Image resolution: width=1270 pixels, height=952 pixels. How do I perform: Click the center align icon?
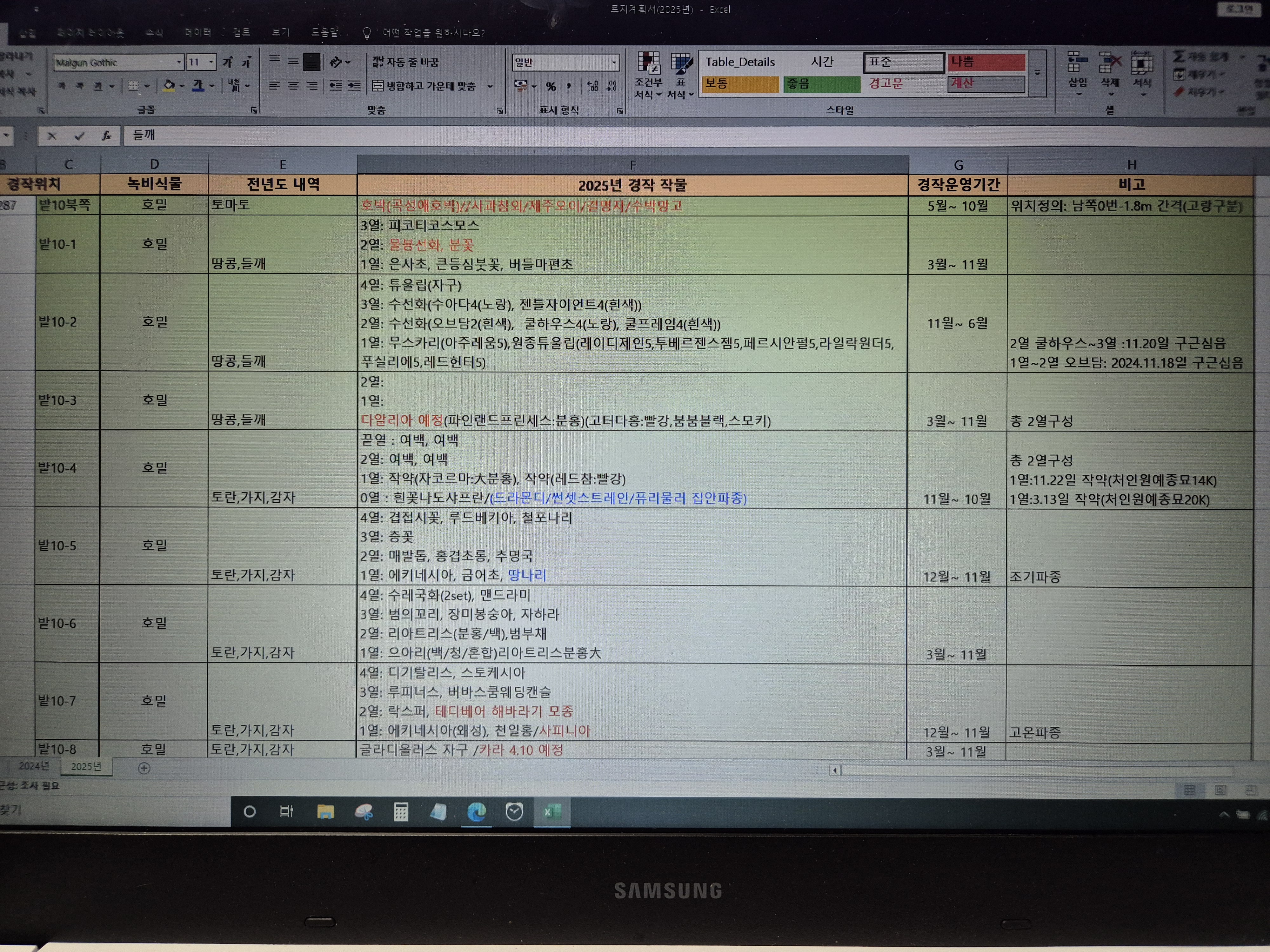(293, 86)
